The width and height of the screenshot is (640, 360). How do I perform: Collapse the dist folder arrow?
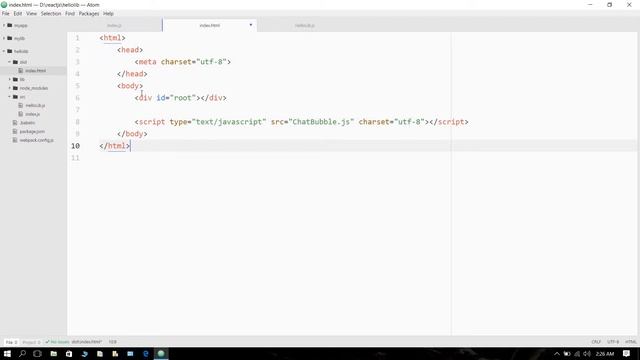[x=9, y=62]
